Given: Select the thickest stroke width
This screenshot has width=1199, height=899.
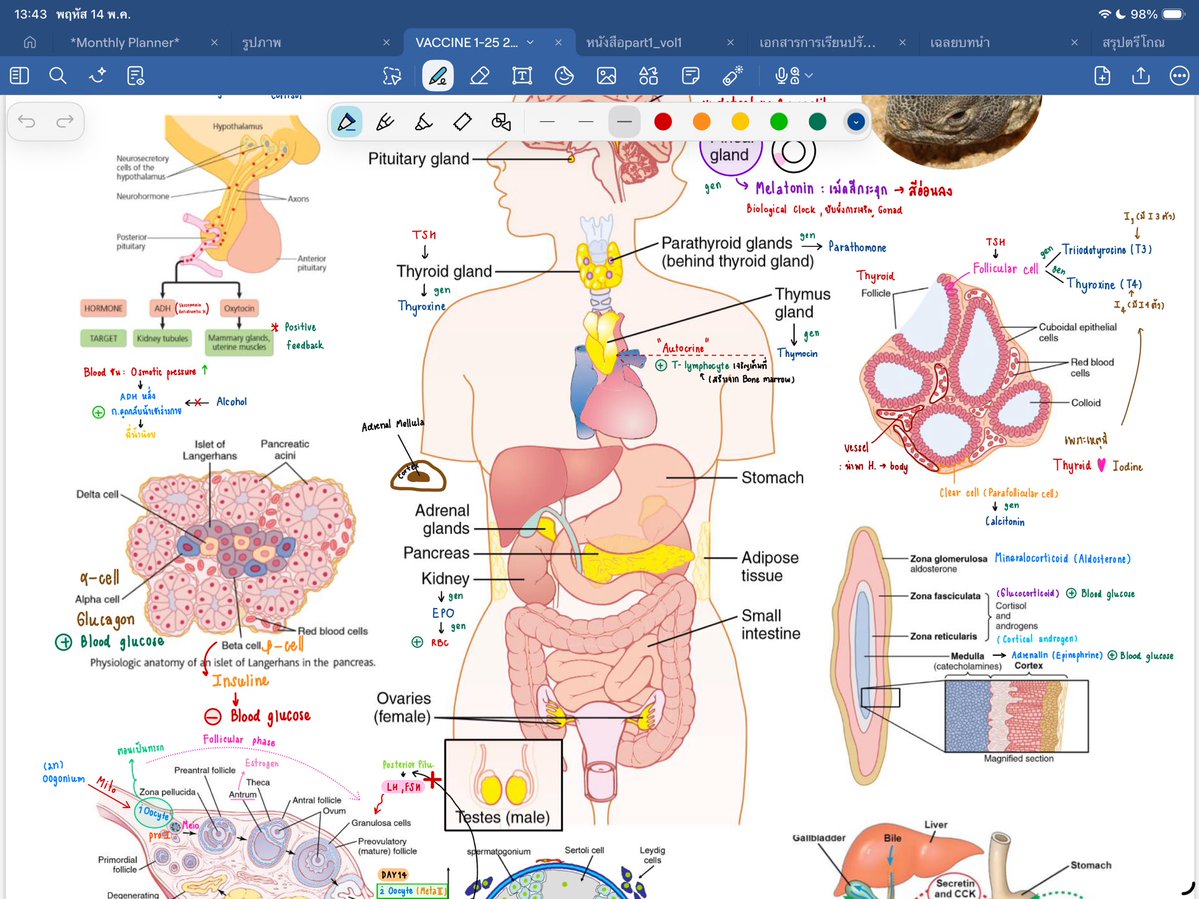Looking at the screenshot, I should (624, 122).
